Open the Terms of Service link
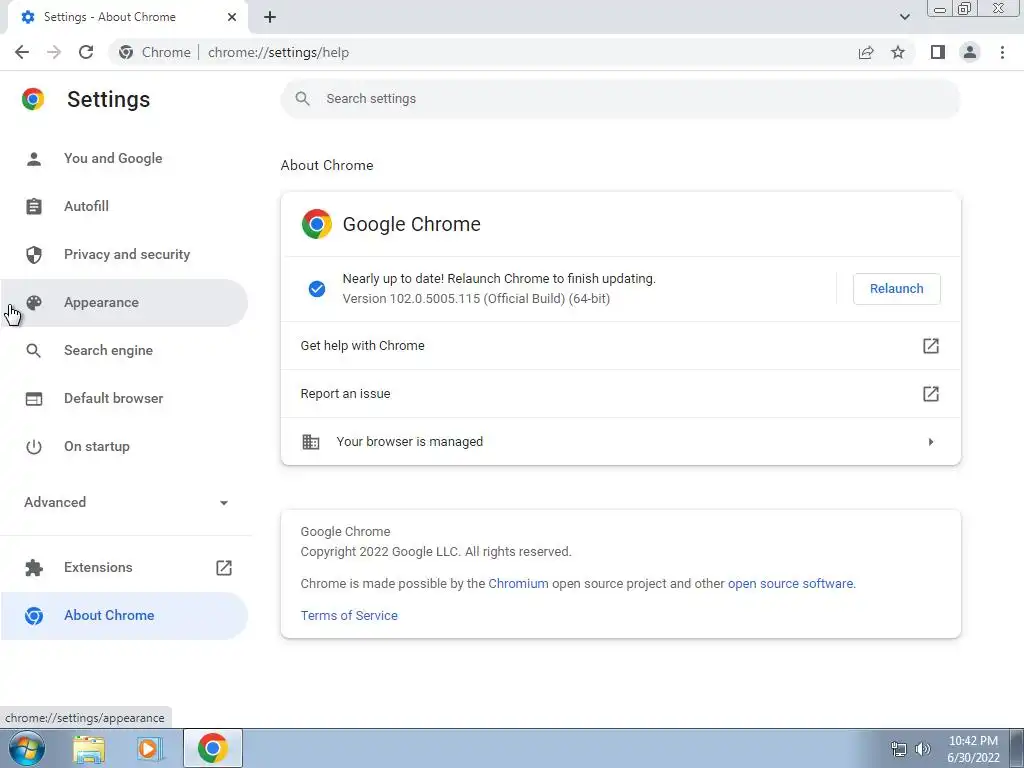Screen dimensions: 1024x768 349,615
